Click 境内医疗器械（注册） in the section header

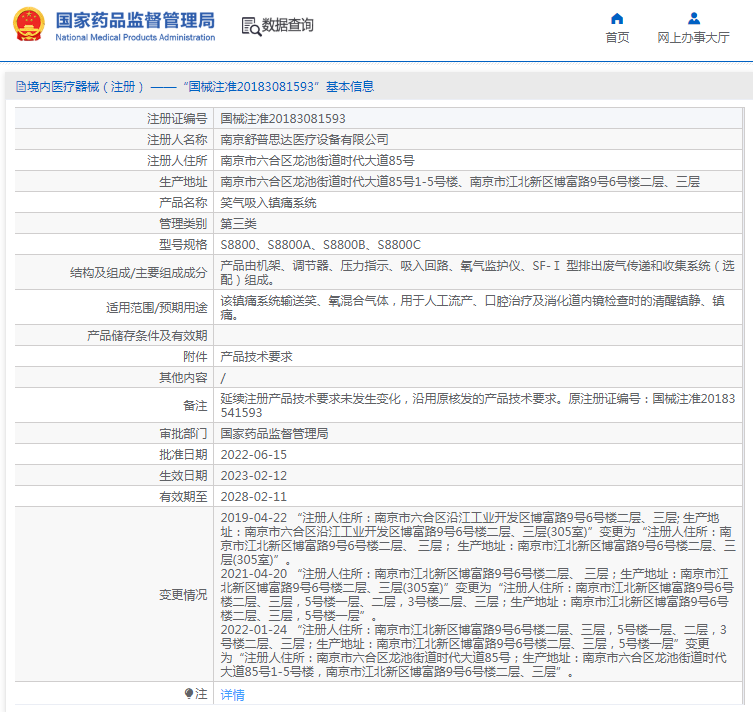tap(86, 87)
